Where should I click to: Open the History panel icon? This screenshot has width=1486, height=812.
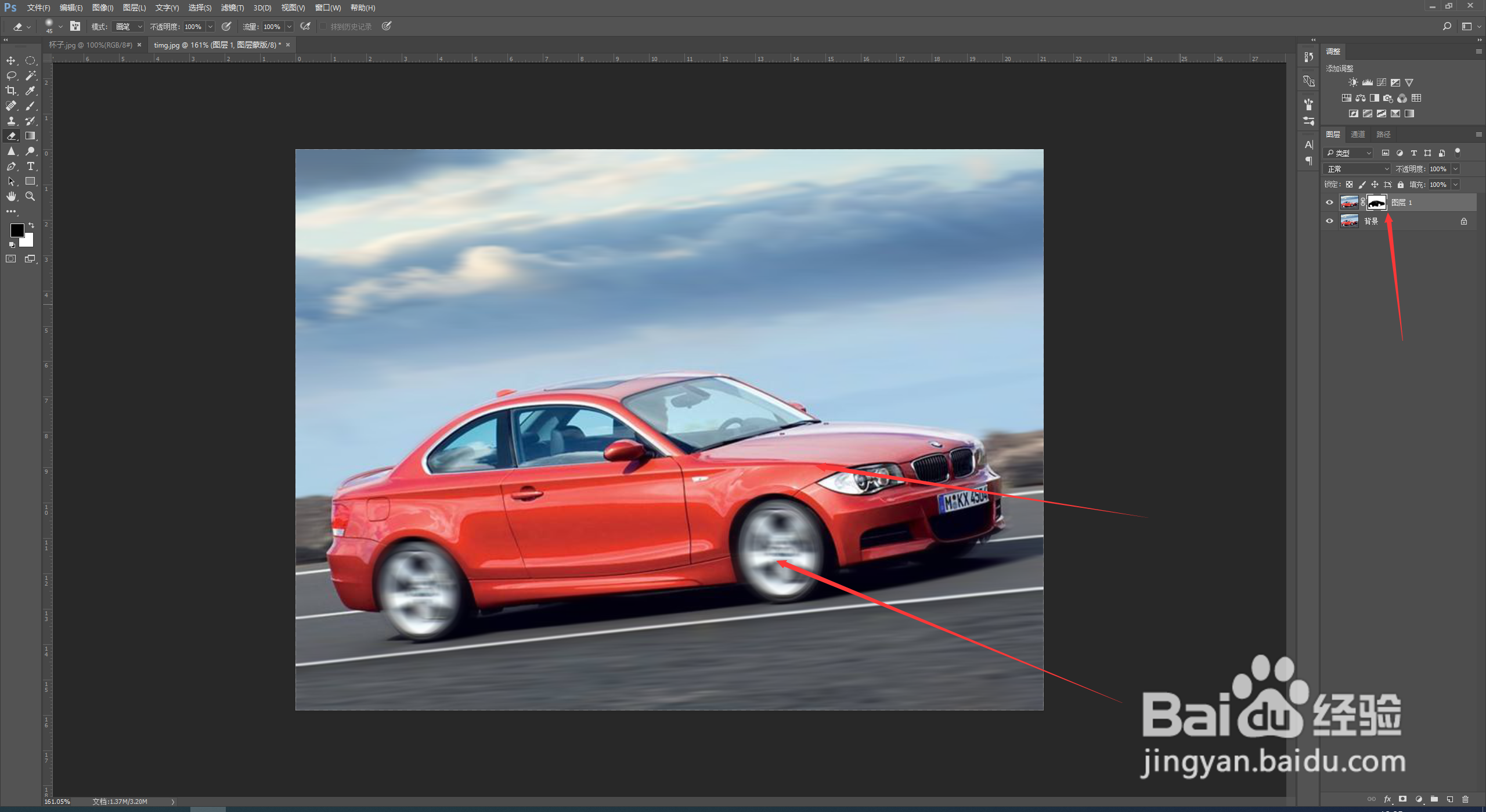tap(1308, 57)
